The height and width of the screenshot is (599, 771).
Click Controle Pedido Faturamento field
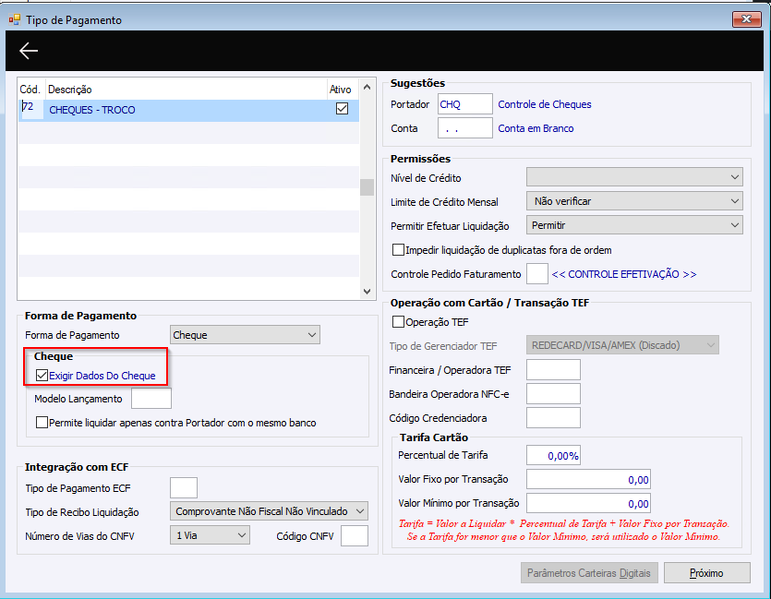click(x=537, y=274)
